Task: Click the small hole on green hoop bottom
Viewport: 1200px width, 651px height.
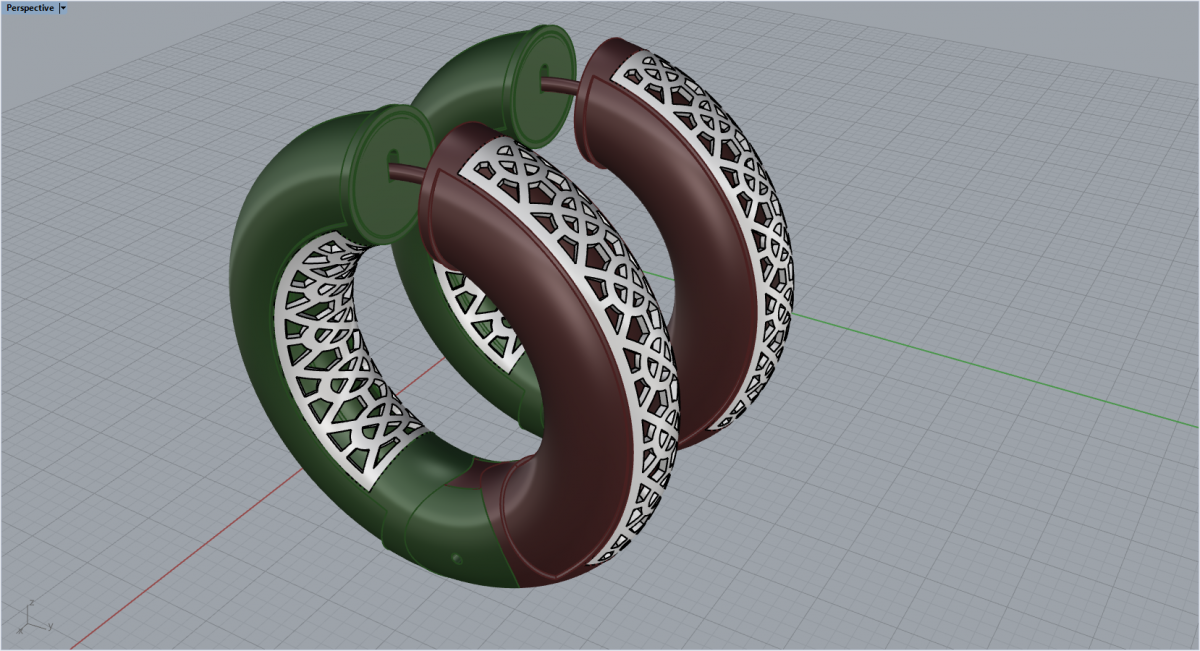Action: [459, 558]
